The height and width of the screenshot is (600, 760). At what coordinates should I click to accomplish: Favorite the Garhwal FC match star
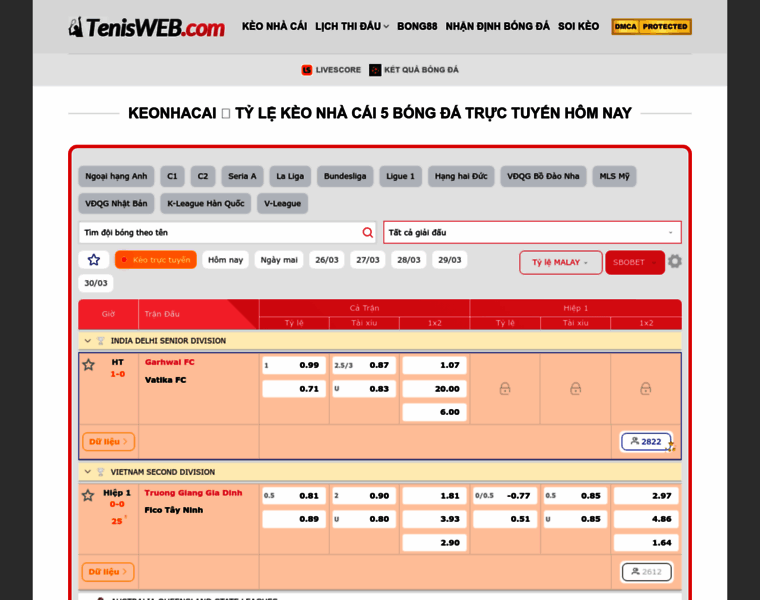pyautogui.click(x=89, y=364)
